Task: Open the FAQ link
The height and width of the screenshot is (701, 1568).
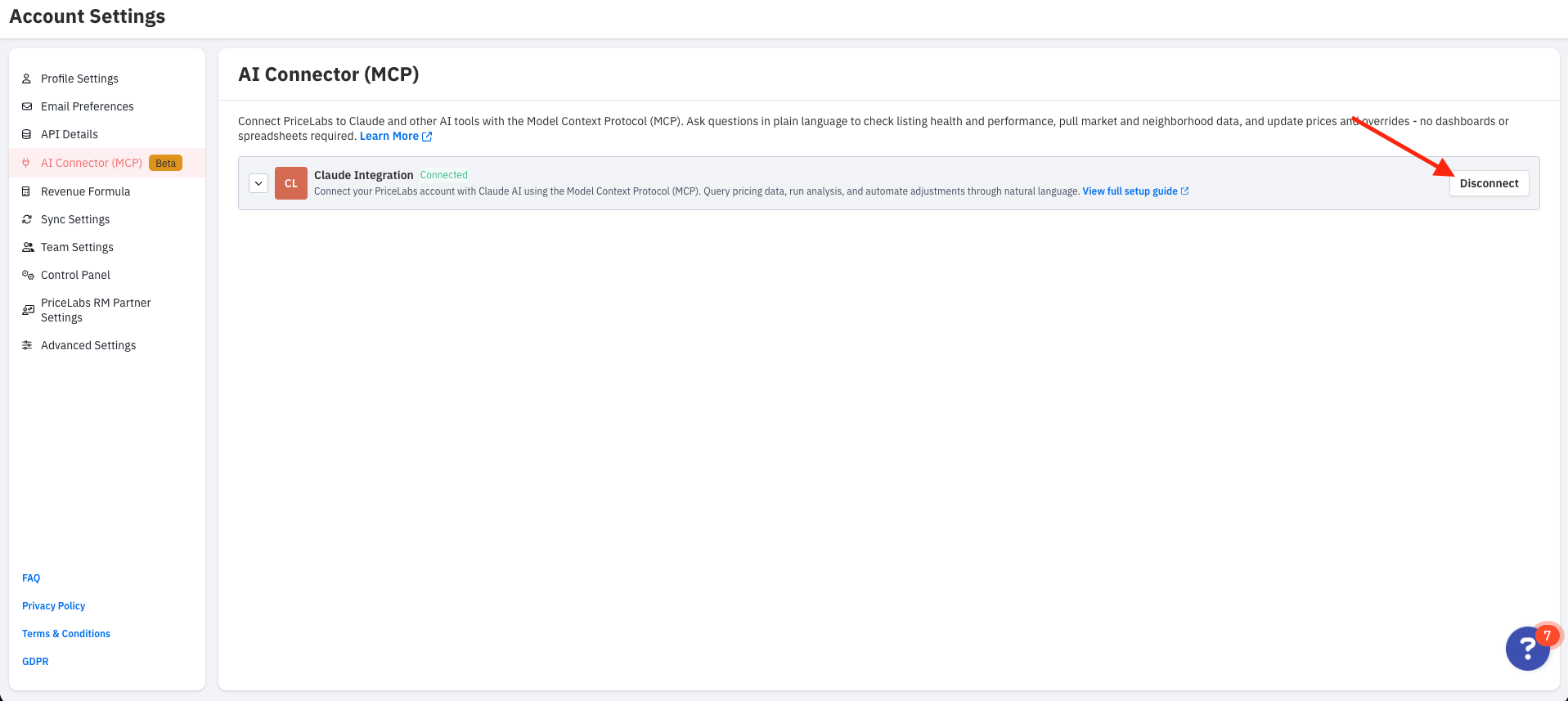Action: pos(31,578)
